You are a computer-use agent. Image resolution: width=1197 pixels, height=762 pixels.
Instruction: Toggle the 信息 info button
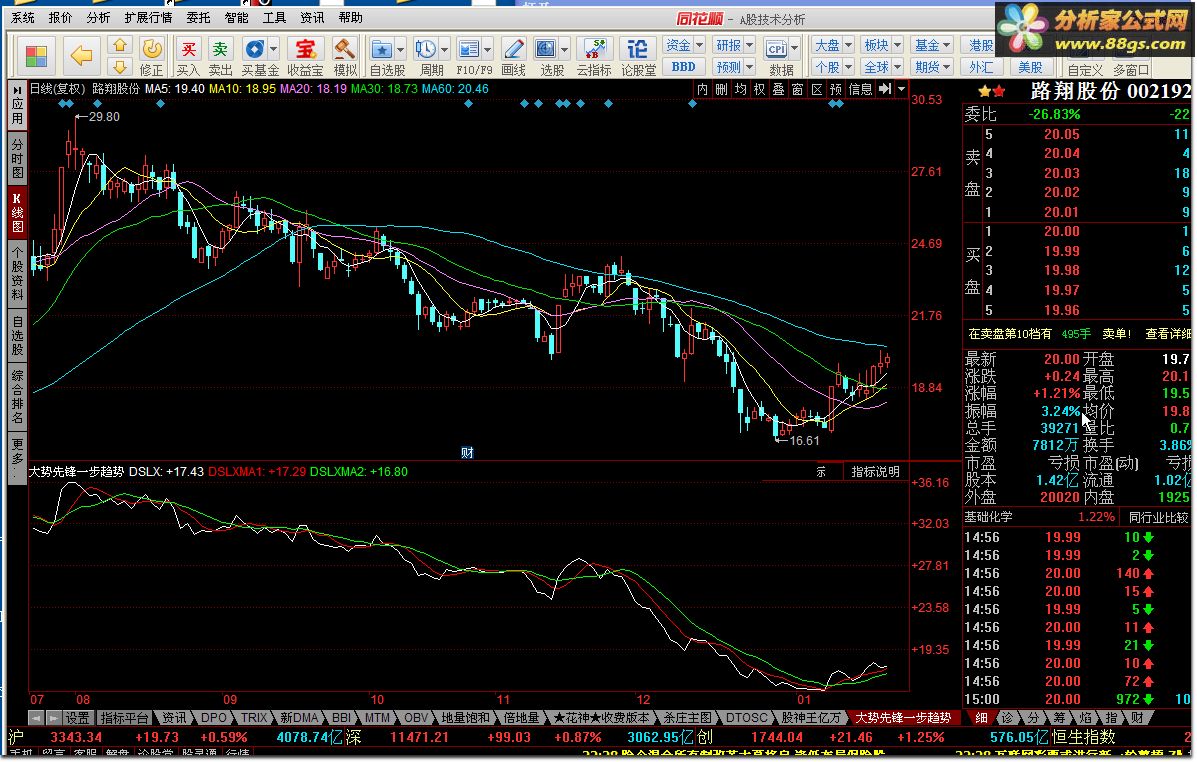pyautogui.click(x=860, y=90)
